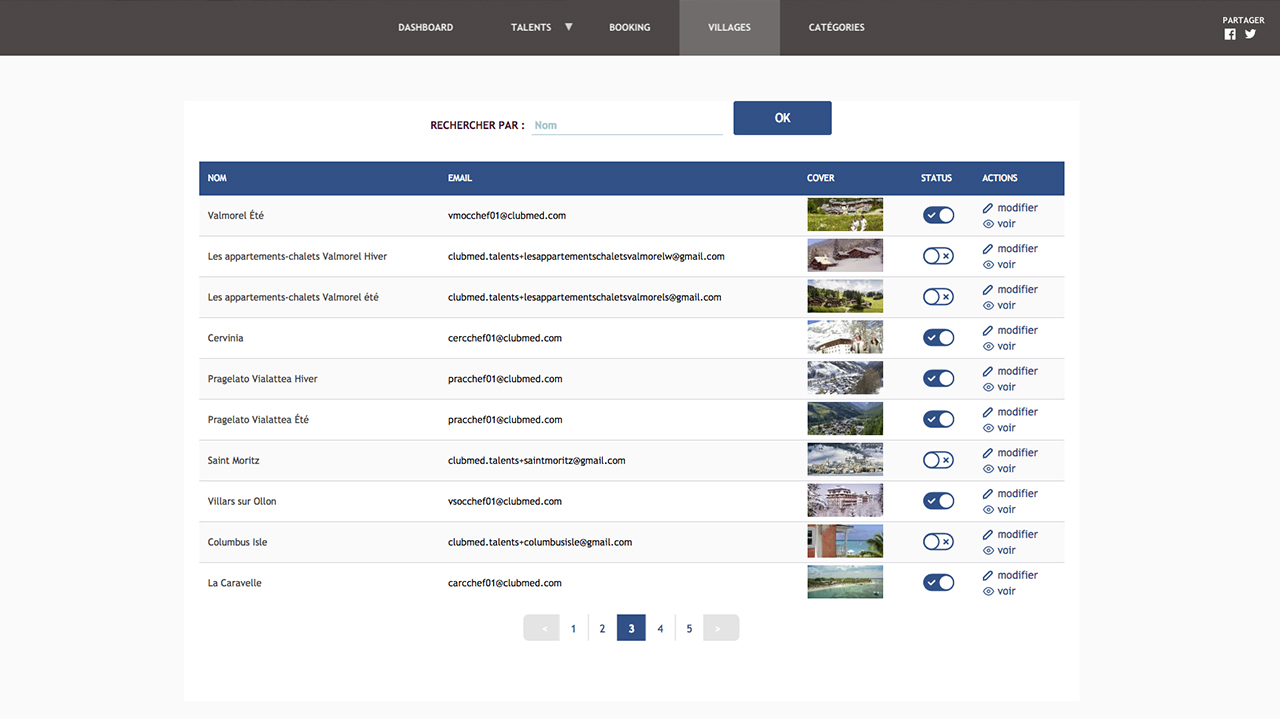Open the Valmorel Été cover thumbnail
The image size is (1280, 719).
845,215
